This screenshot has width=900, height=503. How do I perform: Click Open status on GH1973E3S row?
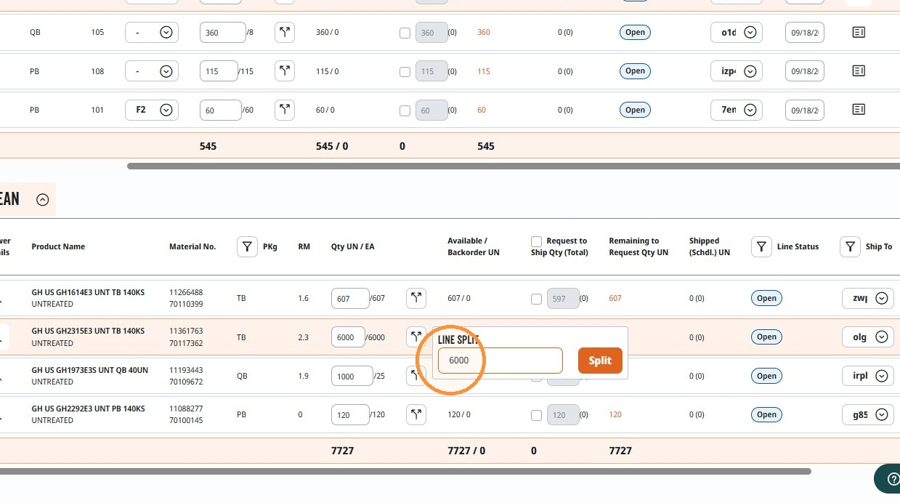(x=766, y=376)
